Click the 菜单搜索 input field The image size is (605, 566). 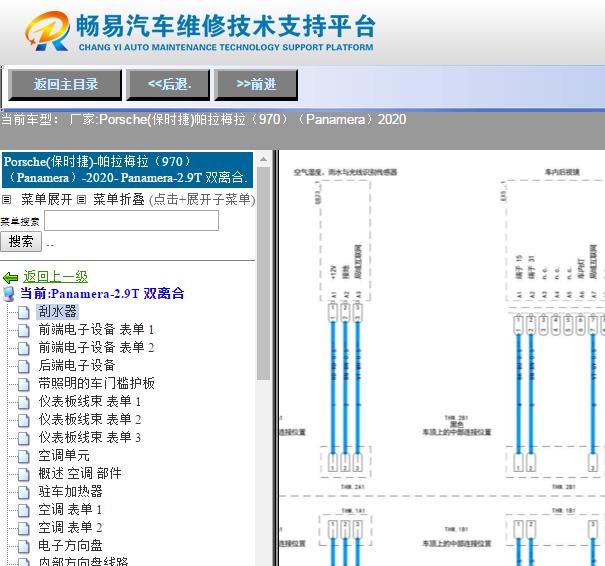click(132, 221)
